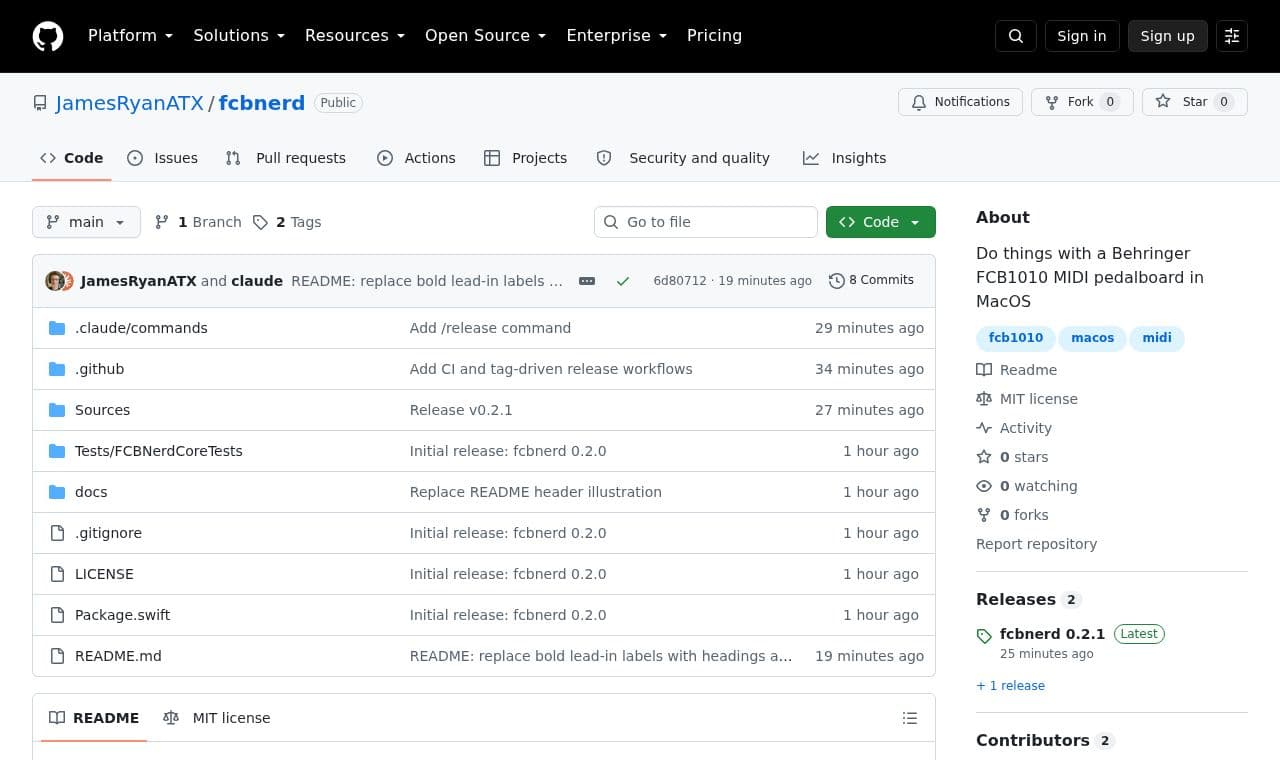Expand the Solutions menu
The height and width of the screenshot is (760, 1280).
pos(239,36)
